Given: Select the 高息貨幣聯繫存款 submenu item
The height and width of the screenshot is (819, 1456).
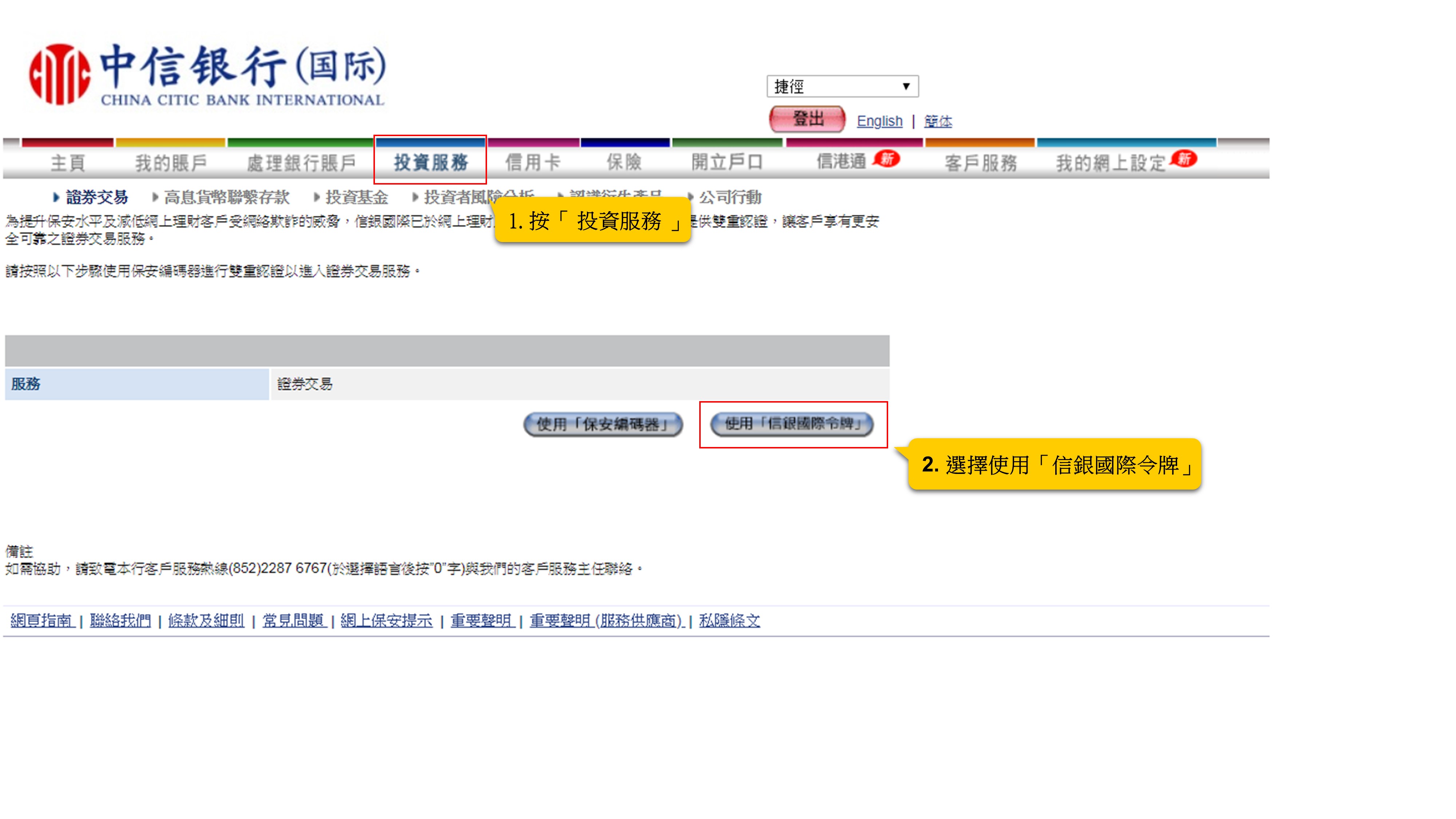Looking at the screenshot, I should [227, 197].
